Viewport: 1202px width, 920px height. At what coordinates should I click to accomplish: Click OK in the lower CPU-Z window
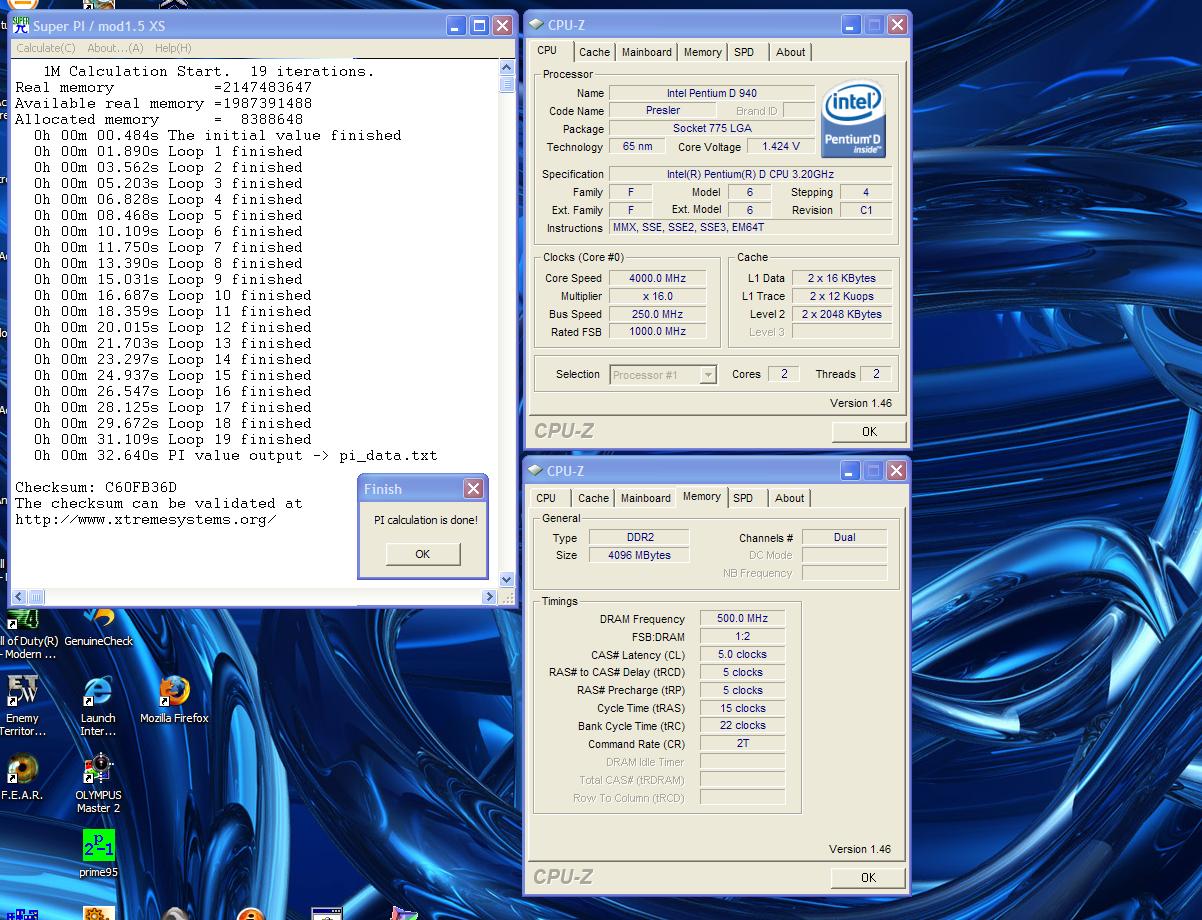tap(868, 877)
